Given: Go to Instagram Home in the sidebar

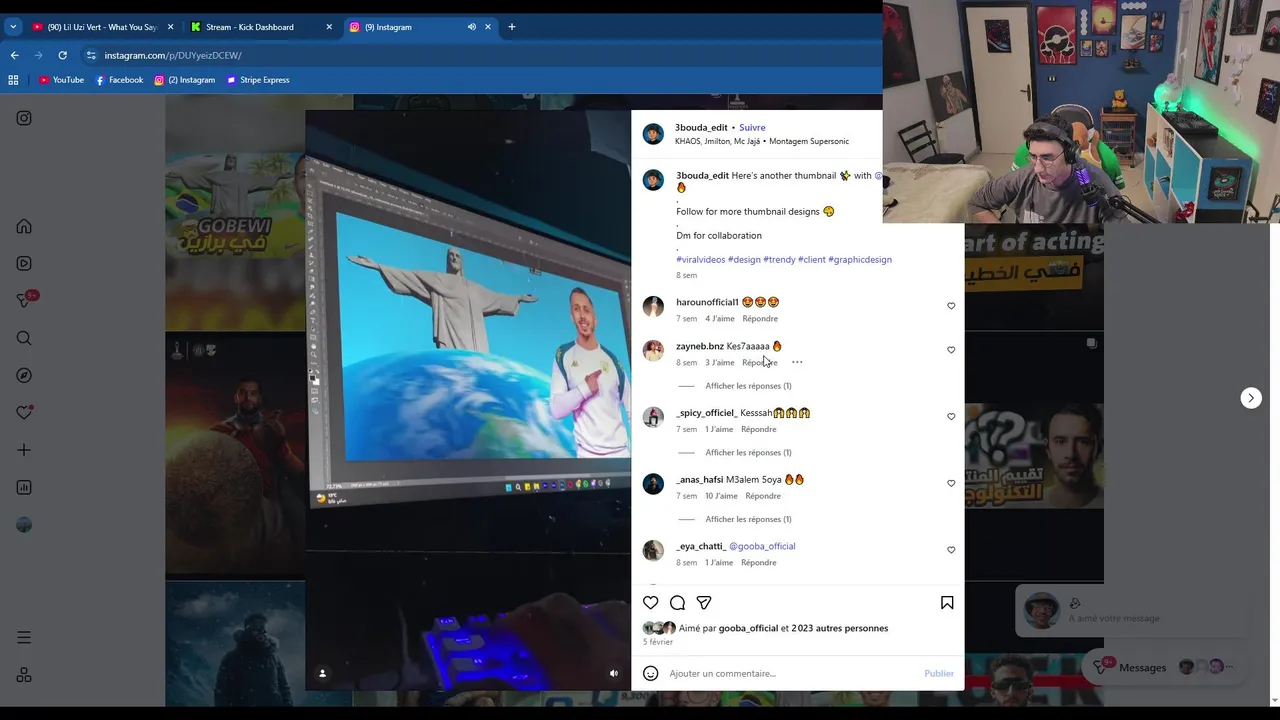Looking at the screenshot, I should [x=24, y=226].
